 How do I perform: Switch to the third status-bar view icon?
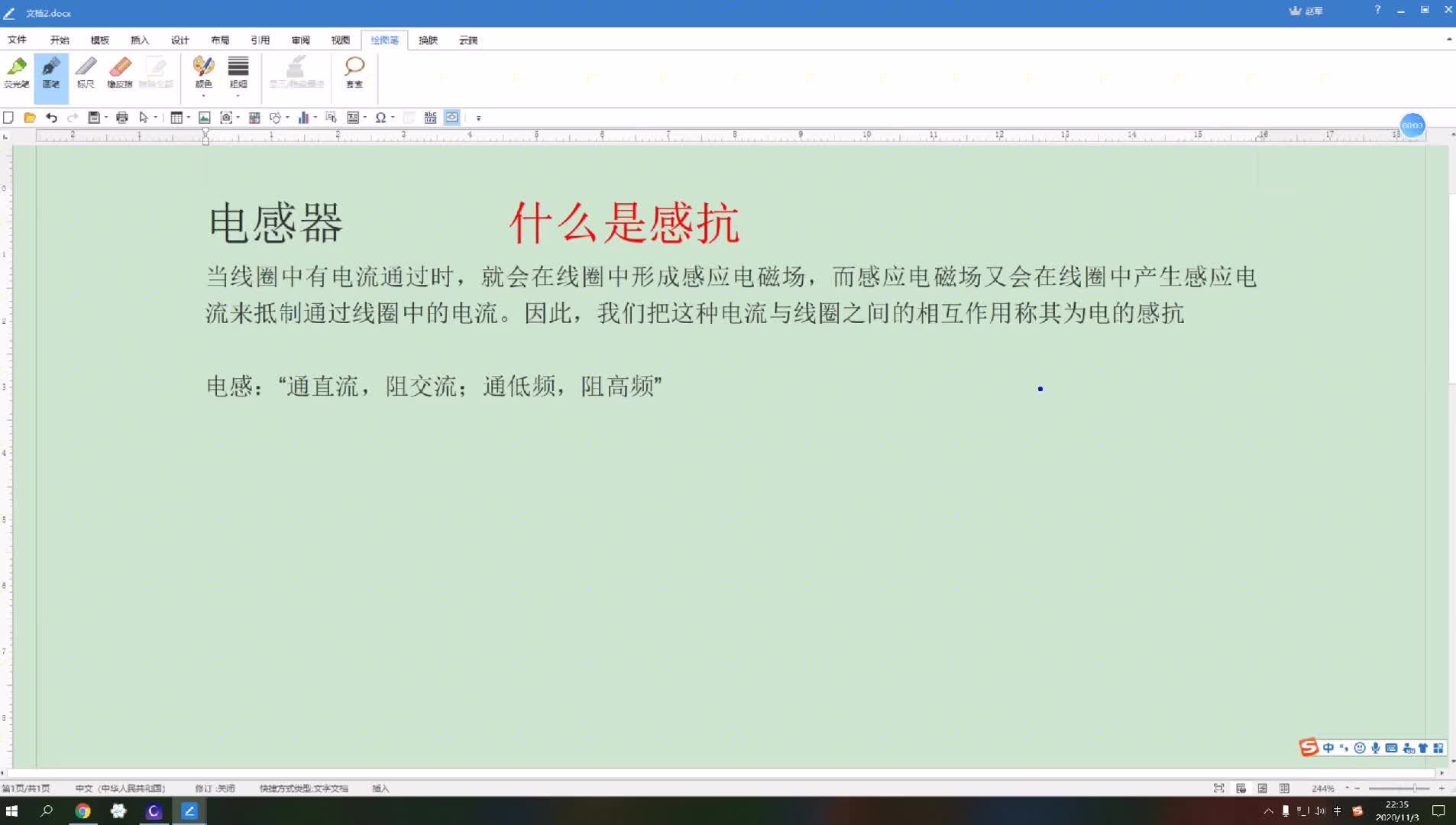click(x=1263, y=788)
